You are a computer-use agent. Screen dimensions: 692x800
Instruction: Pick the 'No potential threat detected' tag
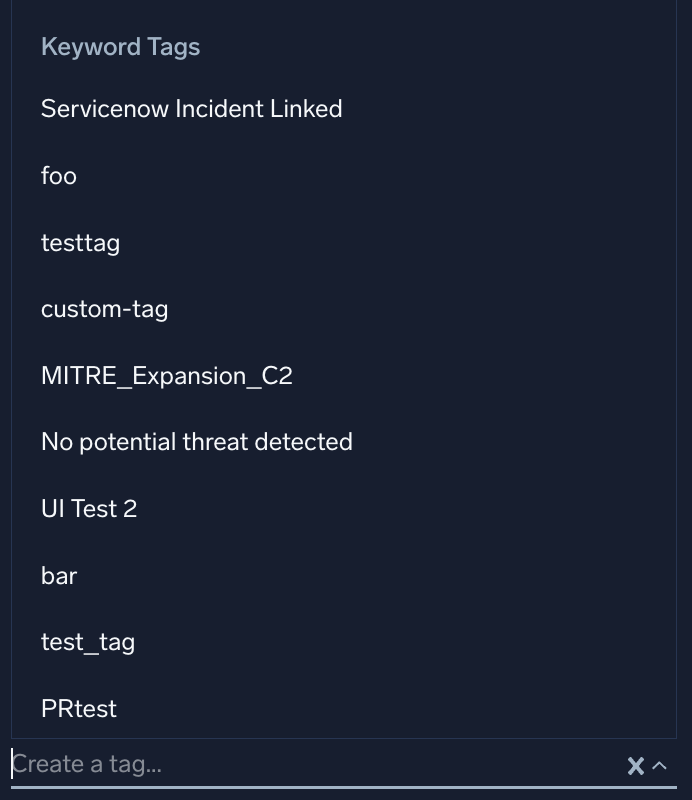(196, 442)
